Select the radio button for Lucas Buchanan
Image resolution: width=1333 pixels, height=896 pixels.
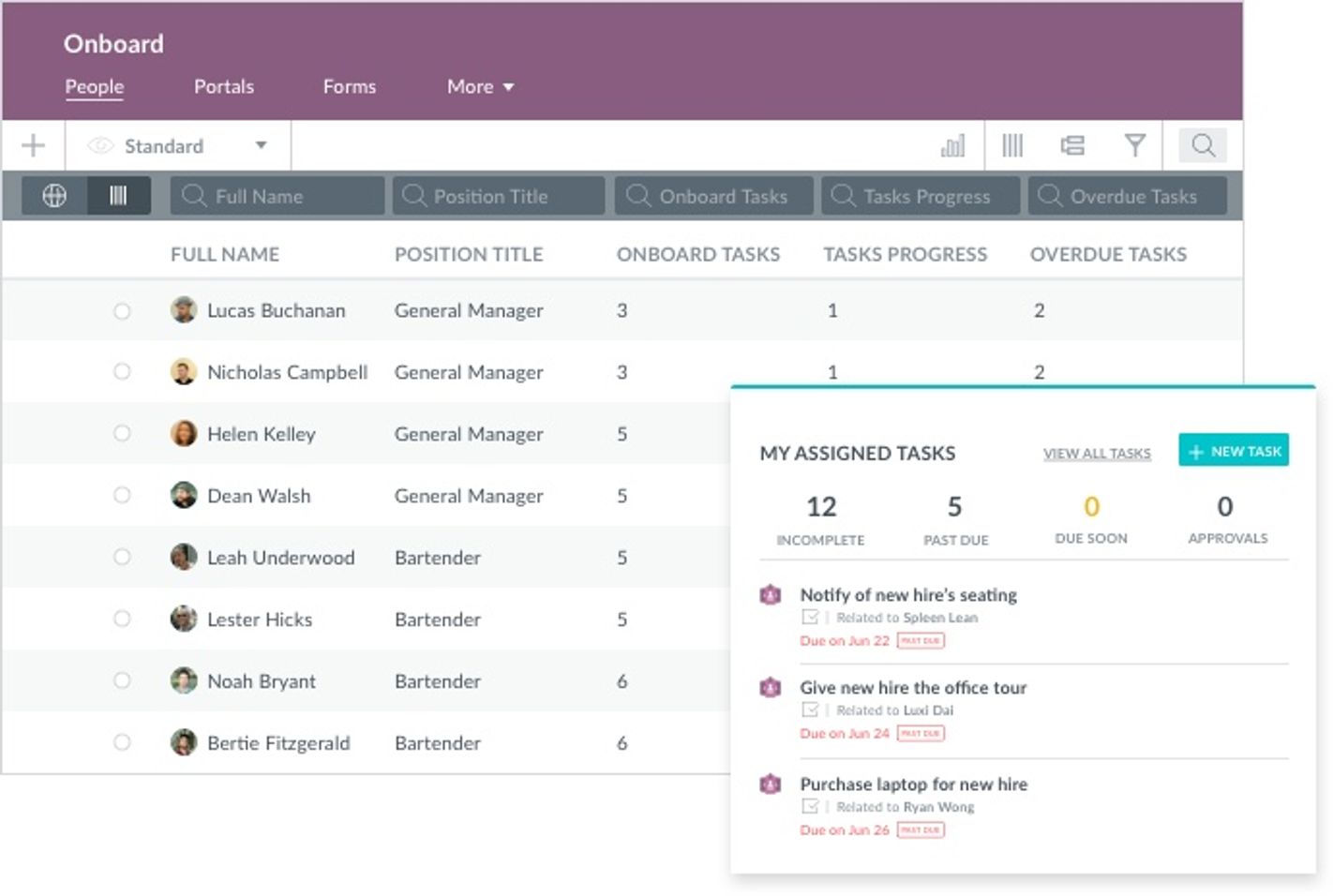122,310
